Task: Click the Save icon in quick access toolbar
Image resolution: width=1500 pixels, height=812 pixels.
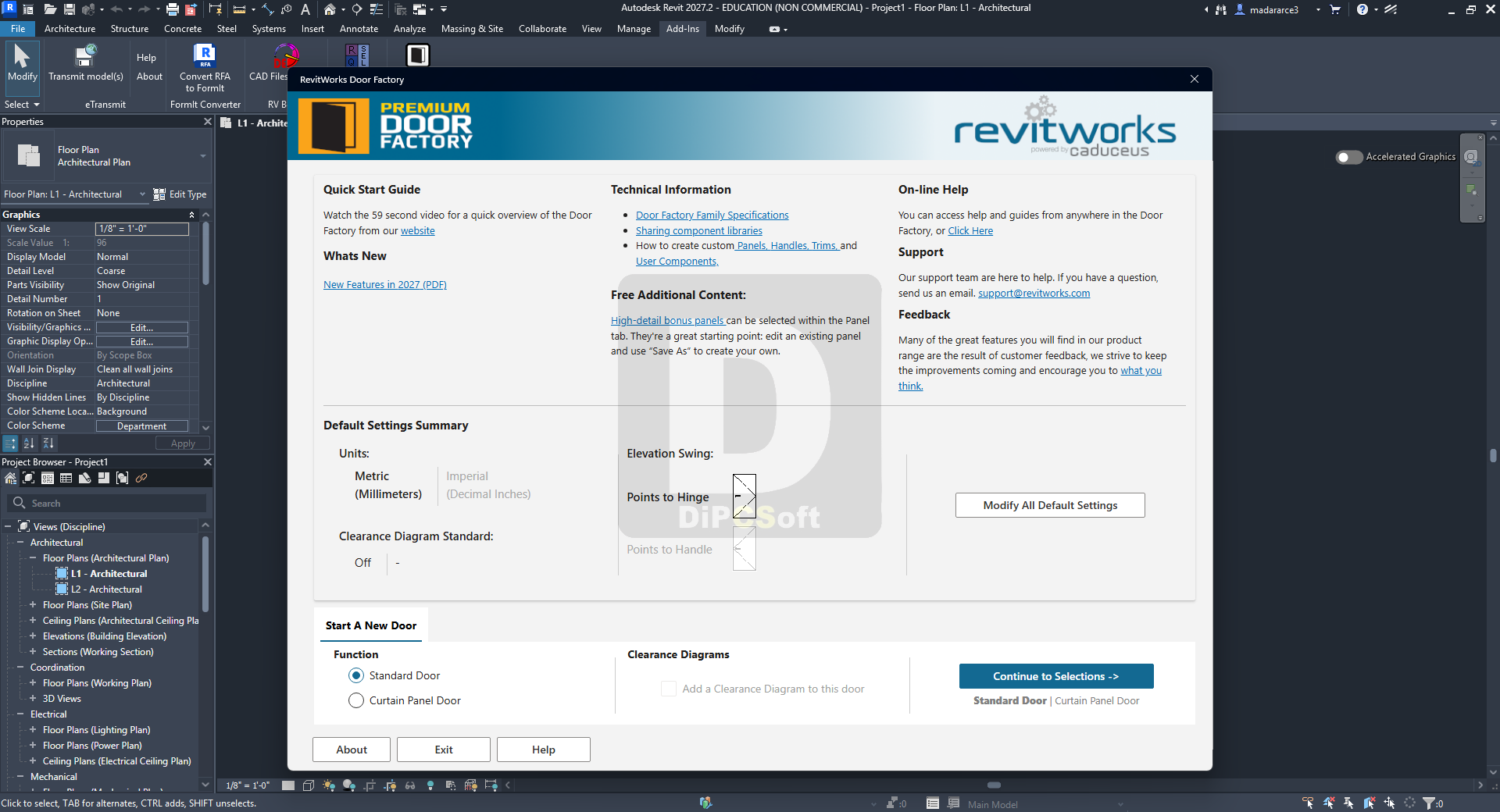Action: pyautogui.click(x=70, y=9)
